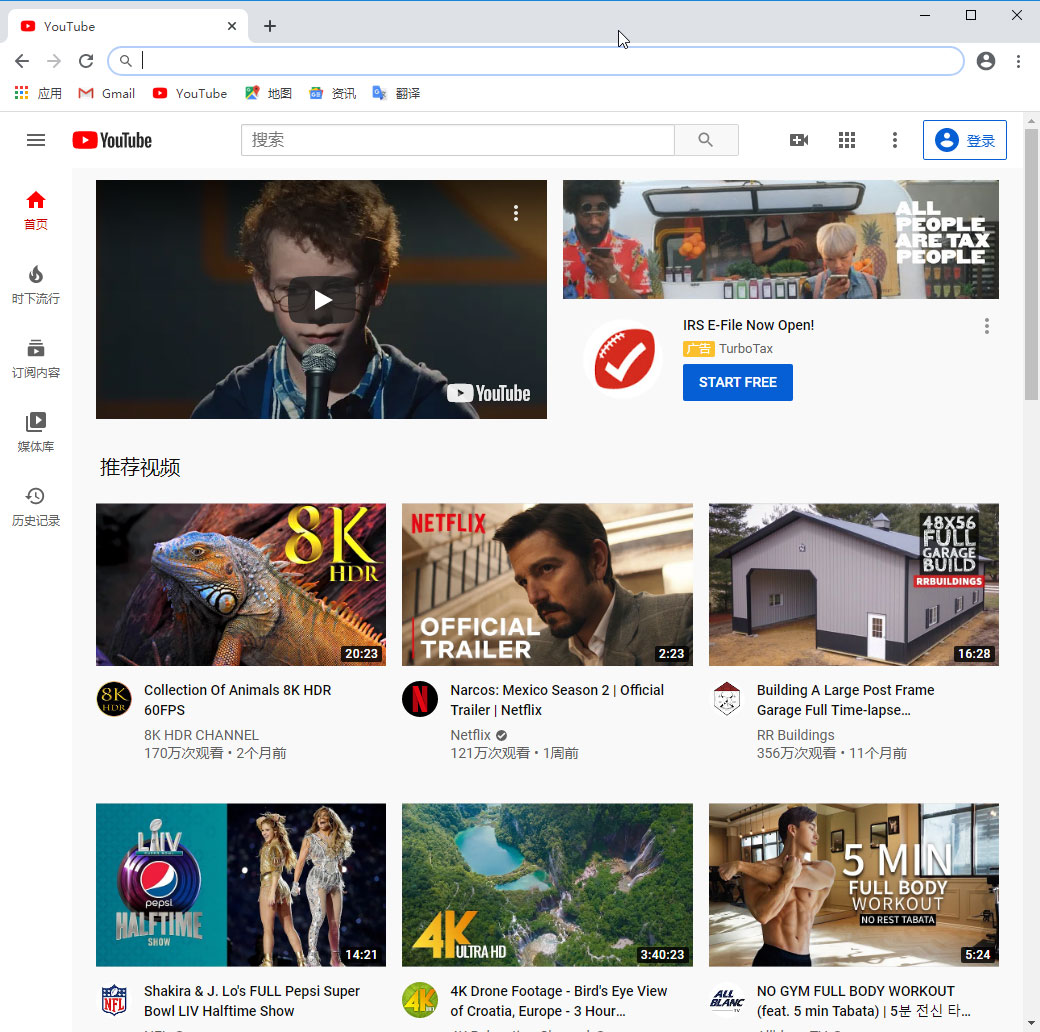Open Narcos: Mexico Season 2 title link

(557, 700)
